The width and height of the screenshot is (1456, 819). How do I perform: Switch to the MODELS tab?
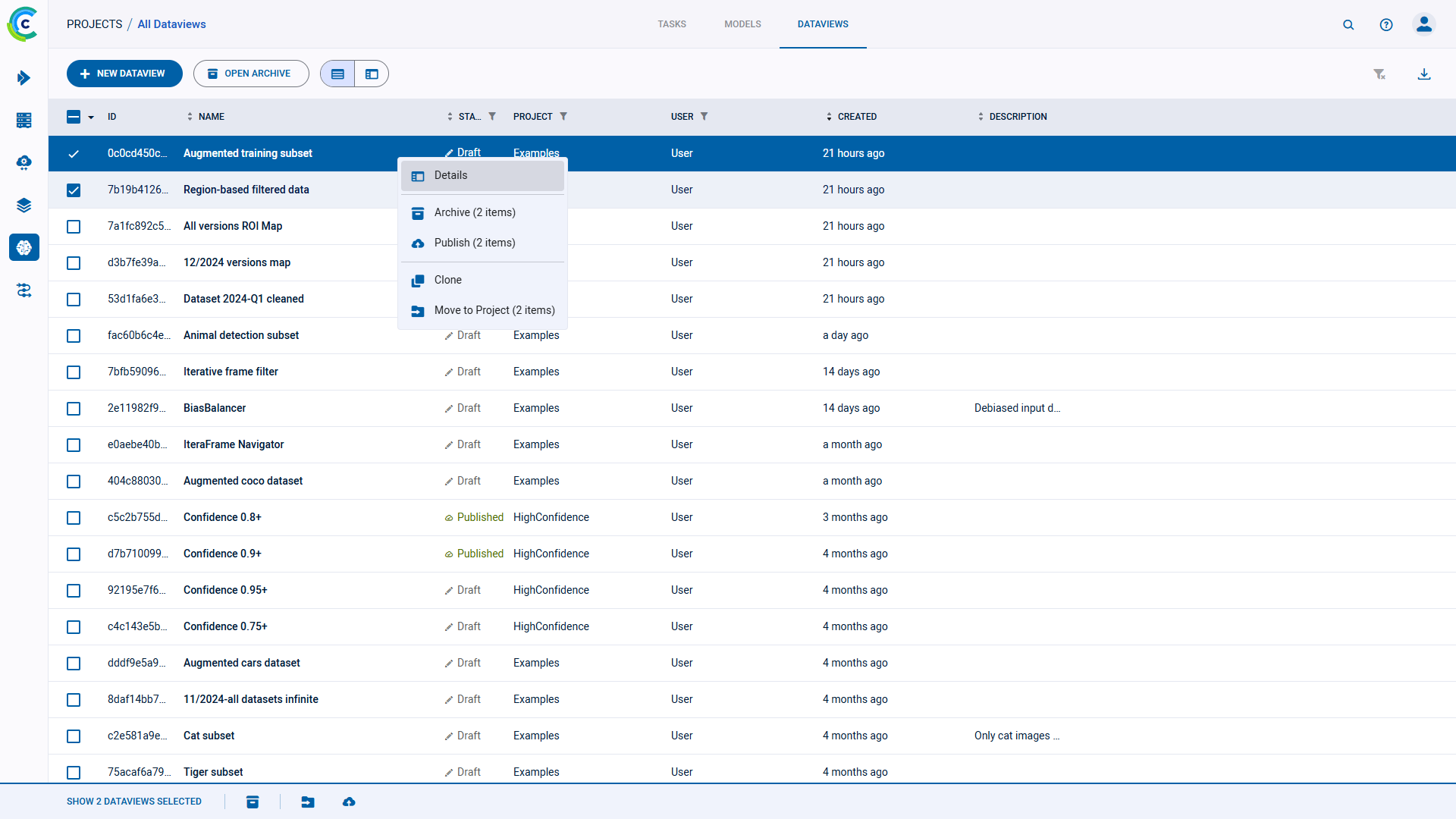tap(742, 24)
